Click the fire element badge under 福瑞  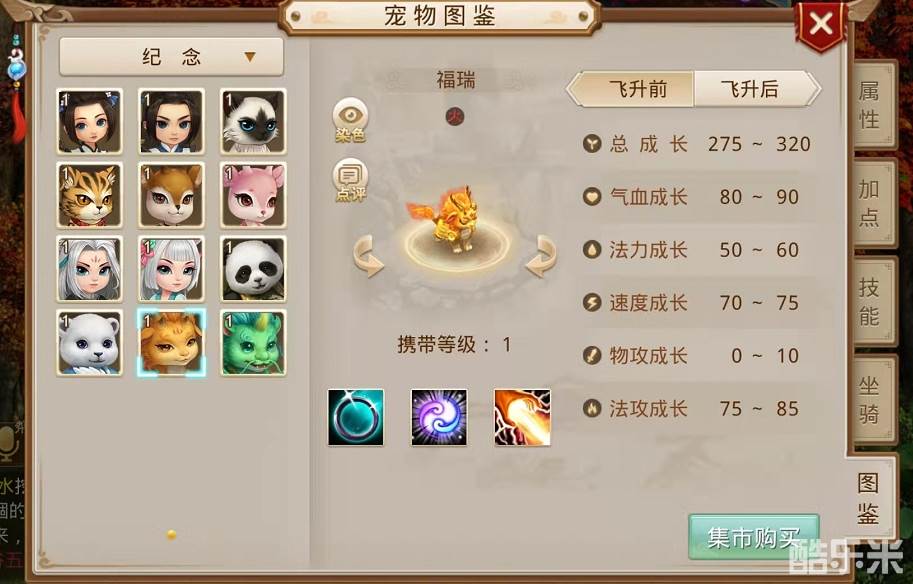455,116
